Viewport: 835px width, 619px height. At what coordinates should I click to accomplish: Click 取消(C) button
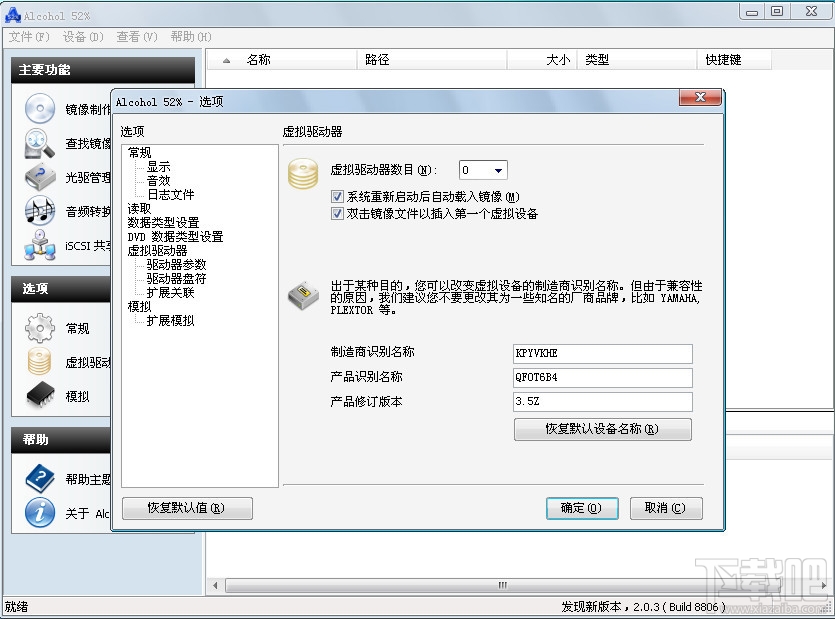666,508
